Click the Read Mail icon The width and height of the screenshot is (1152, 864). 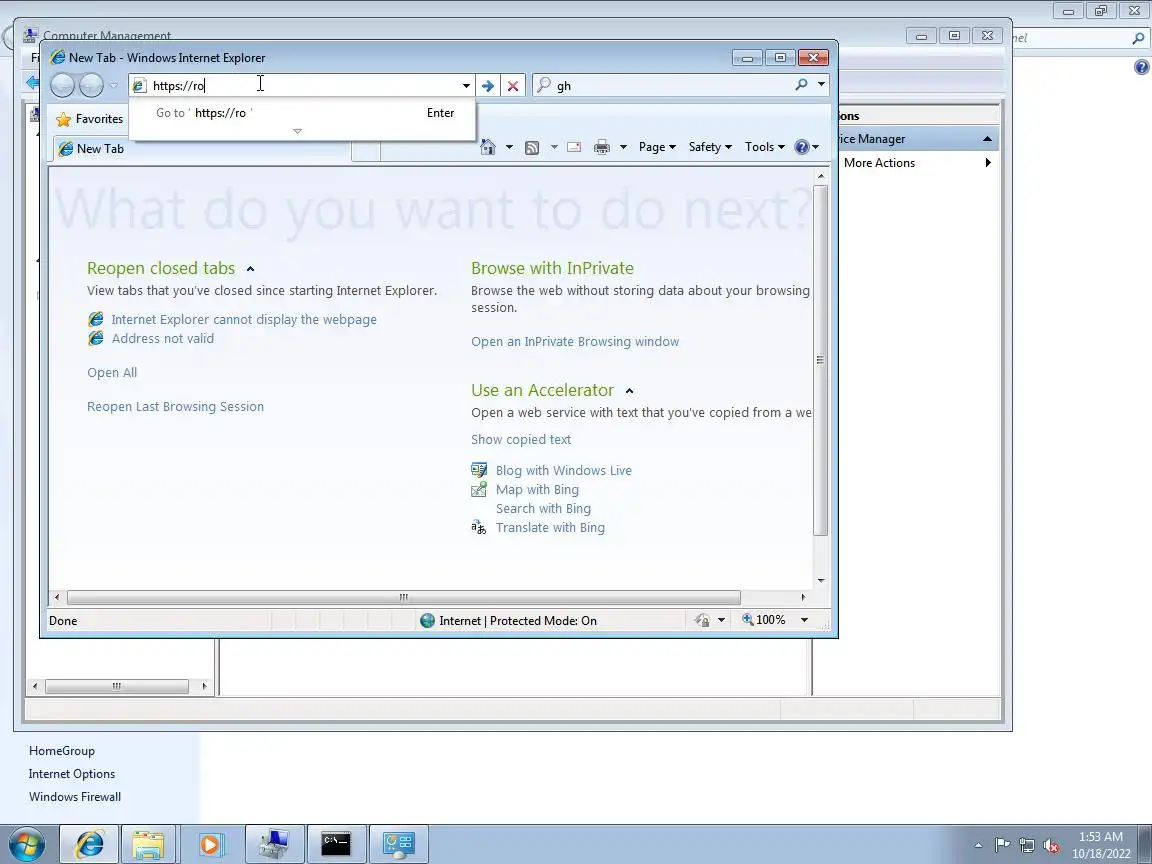574,147
